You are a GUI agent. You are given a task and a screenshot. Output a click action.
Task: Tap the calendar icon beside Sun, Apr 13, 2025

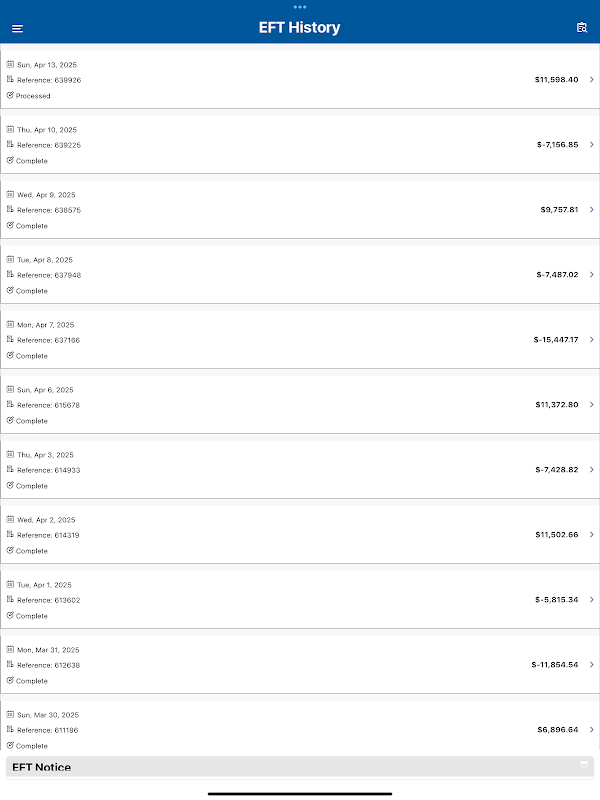click(10, 64)
